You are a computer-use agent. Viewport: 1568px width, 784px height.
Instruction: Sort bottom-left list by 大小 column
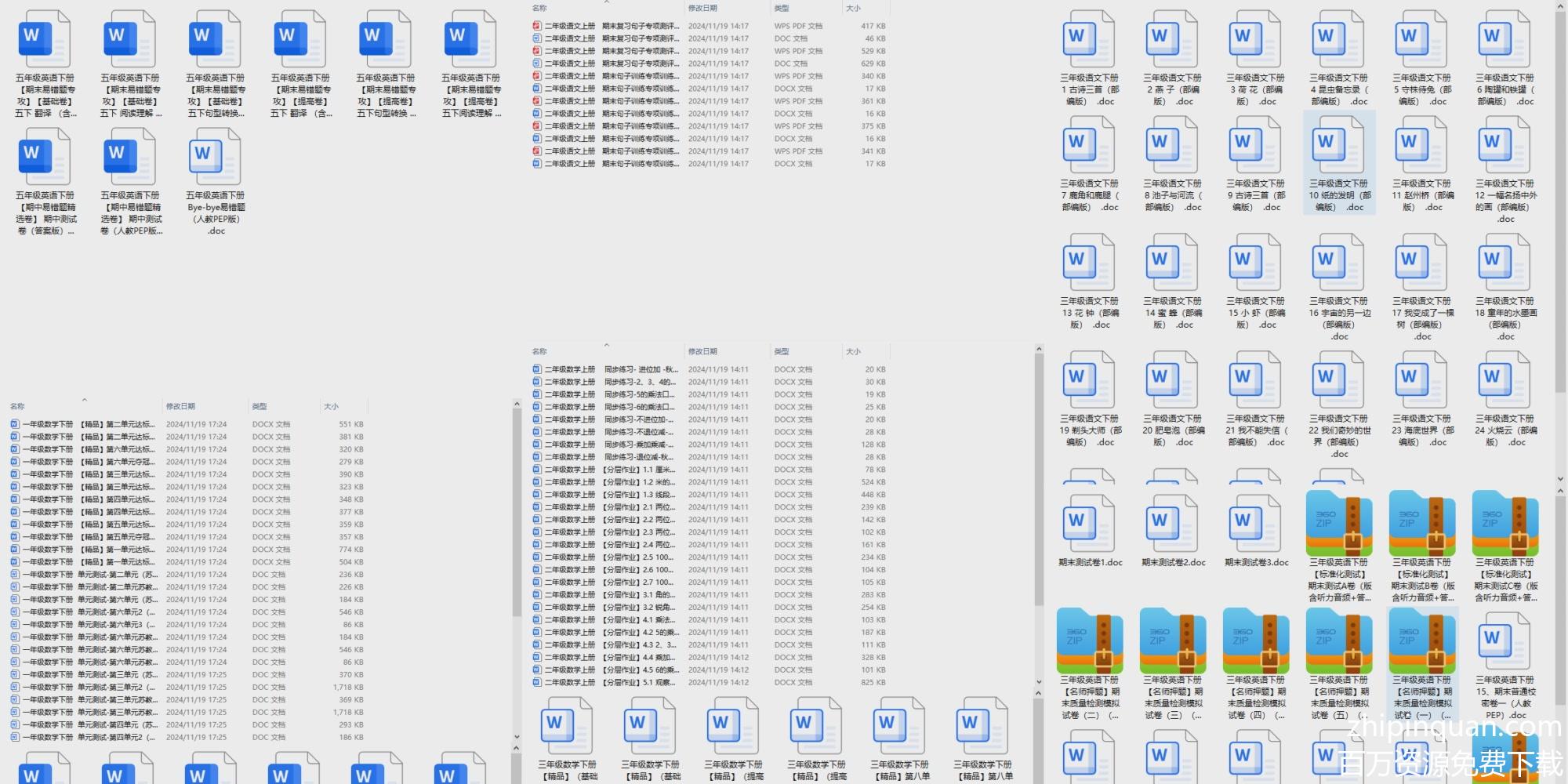(332, 407)
